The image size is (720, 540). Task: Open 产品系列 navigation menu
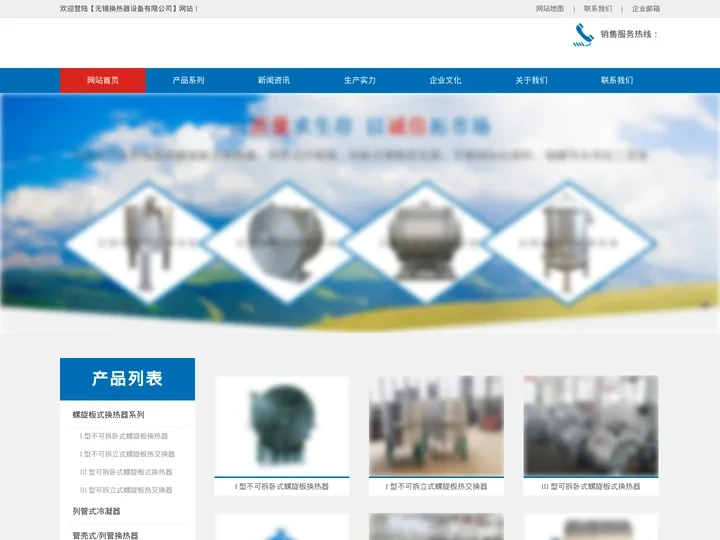click(x=188, y=80)
